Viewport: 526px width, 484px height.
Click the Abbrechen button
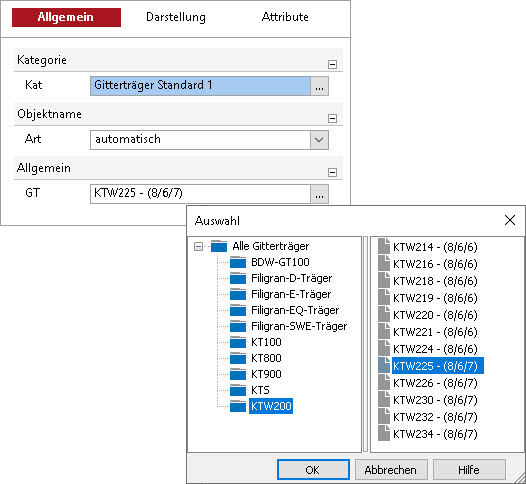point(391,470)
